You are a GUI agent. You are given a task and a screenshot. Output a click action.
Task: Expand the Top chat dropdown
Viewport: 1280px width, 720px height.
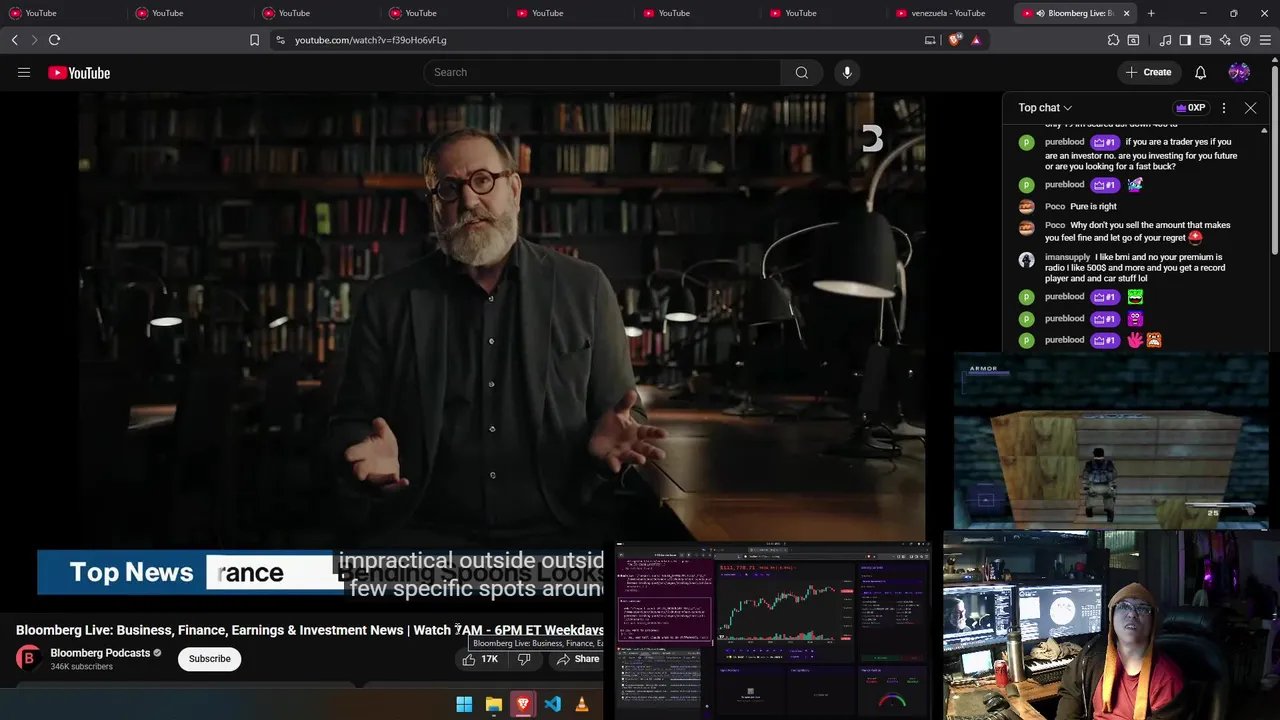point(1045,108)
